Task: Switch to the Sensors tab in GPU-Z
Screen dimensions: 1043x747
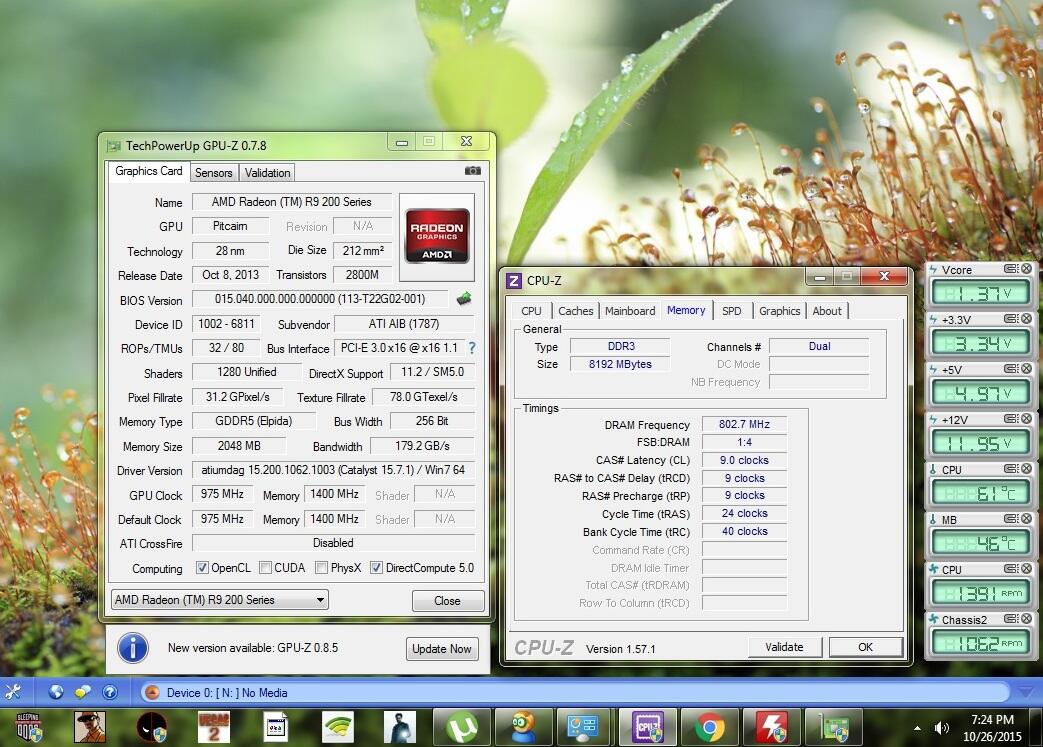Action: [x=214, y=173]
